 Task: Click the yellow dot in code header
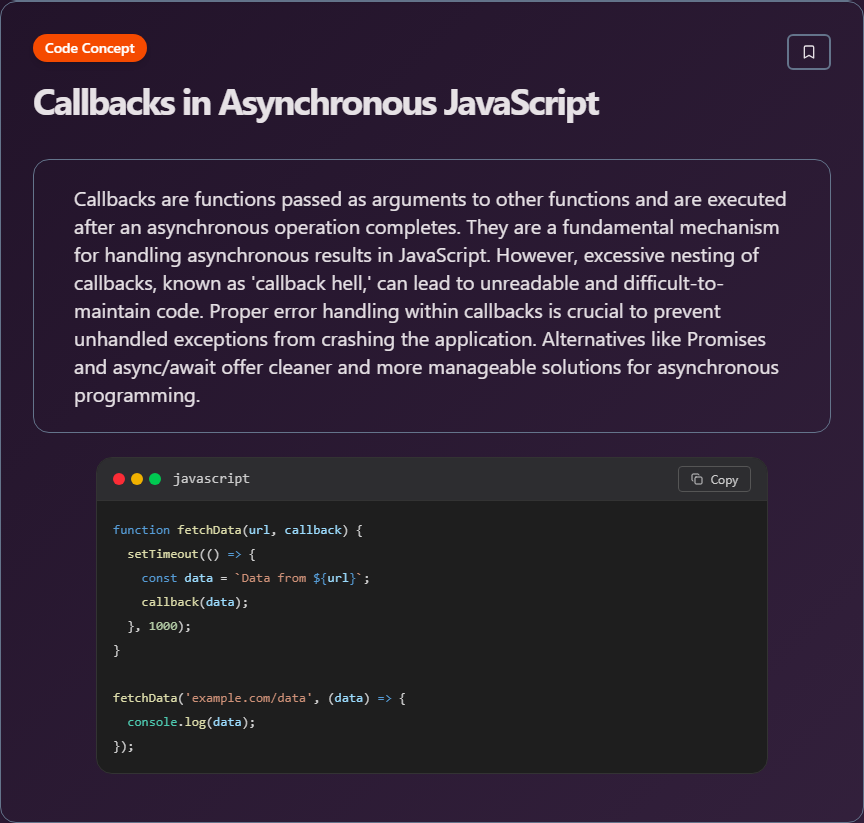(137, 479)
